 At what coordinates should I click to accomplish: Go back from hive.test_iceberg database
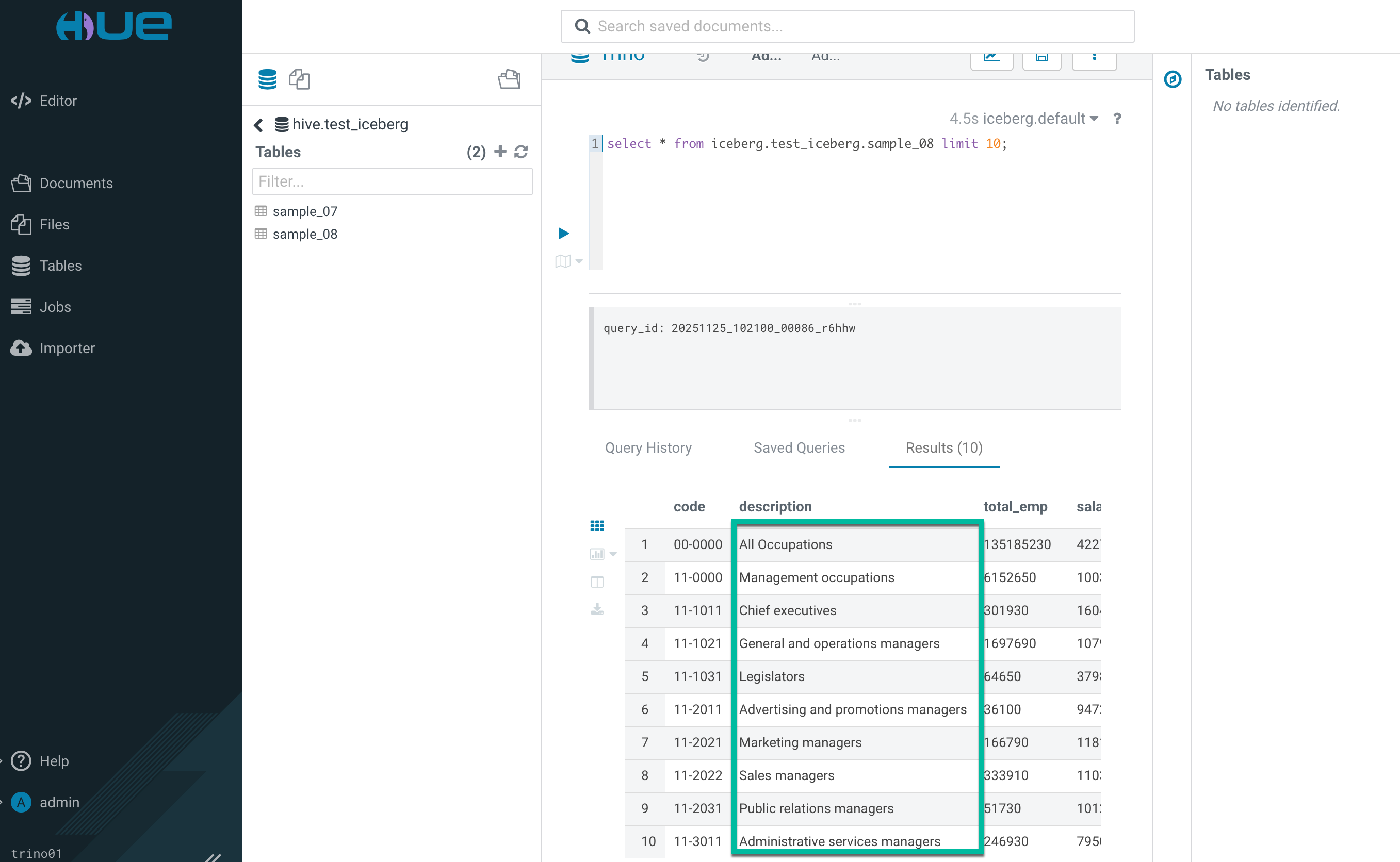pyautogui.click(x=259, y=125)
